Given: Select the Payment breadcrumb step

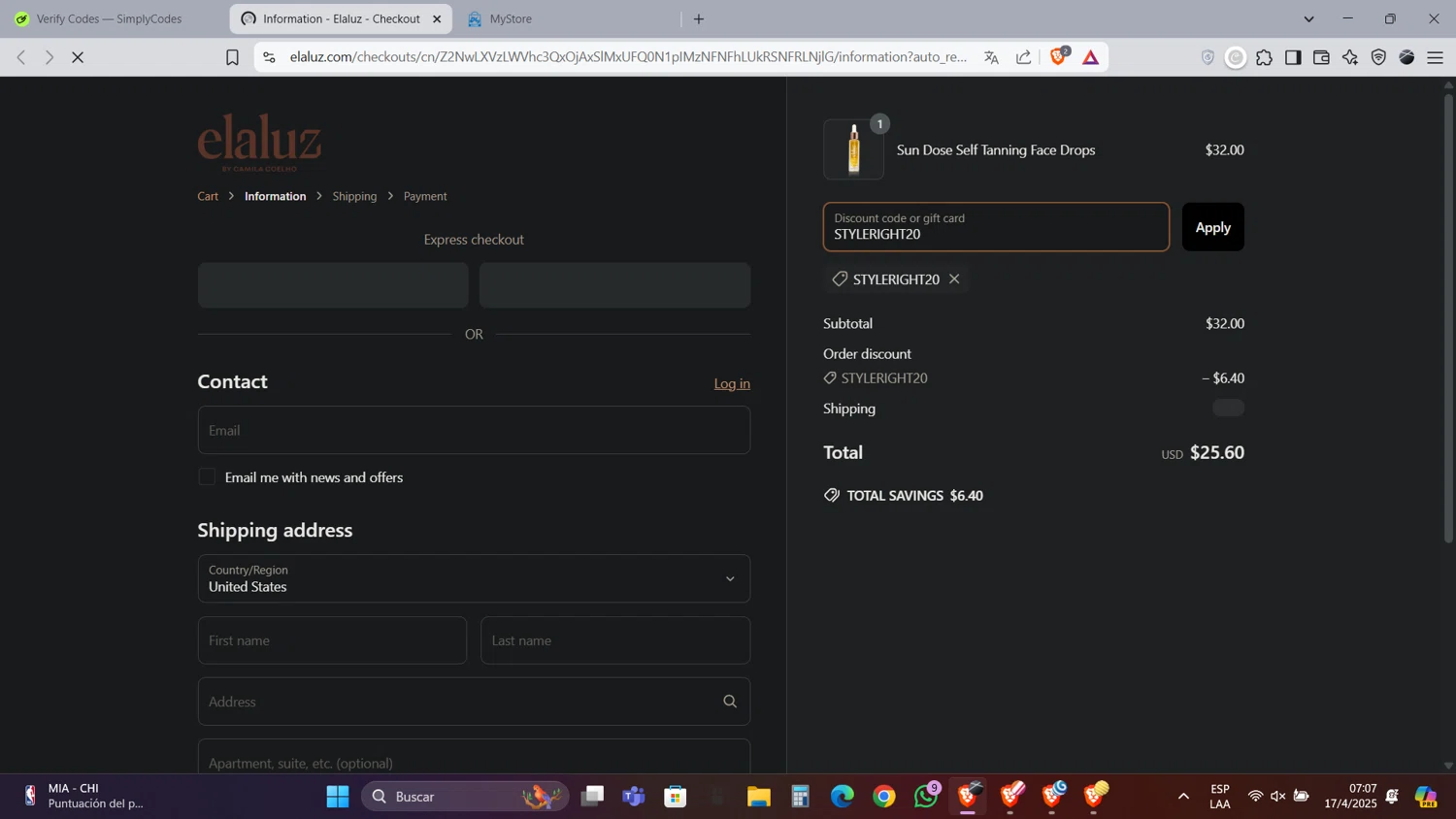Looking at the screenshot, I should pos(425,196).
